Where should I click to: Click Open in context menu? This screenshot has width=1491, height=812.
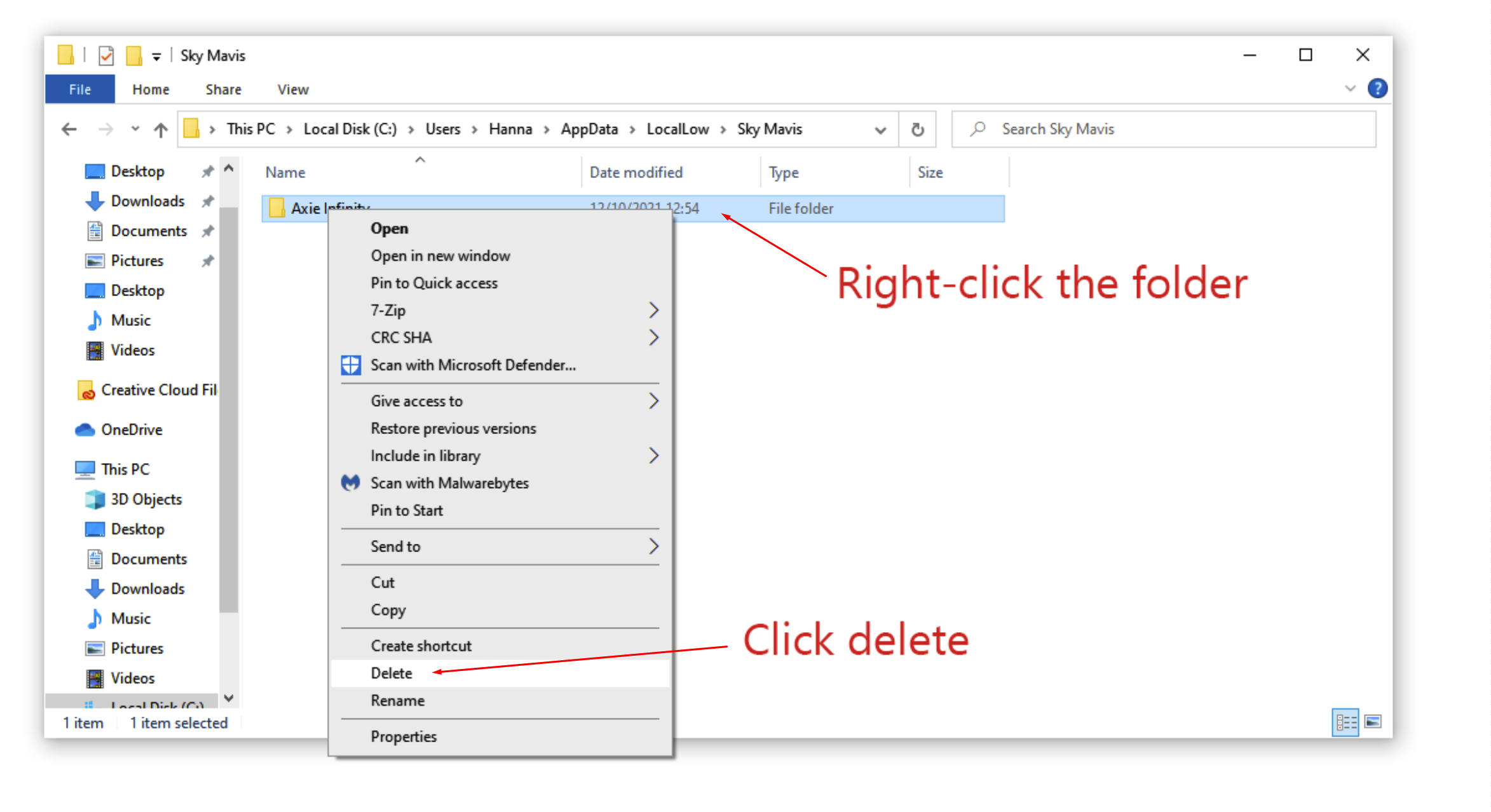click(388, 229)
